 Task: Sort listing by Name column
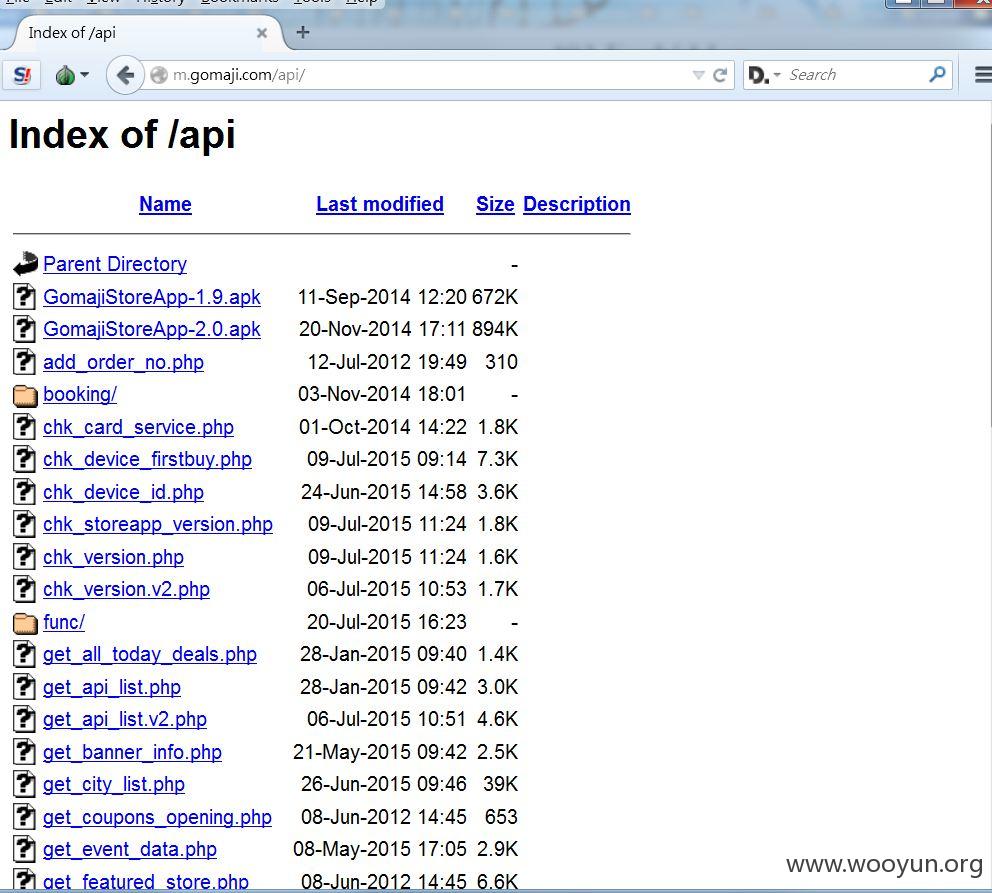click(x=165, y=204)
